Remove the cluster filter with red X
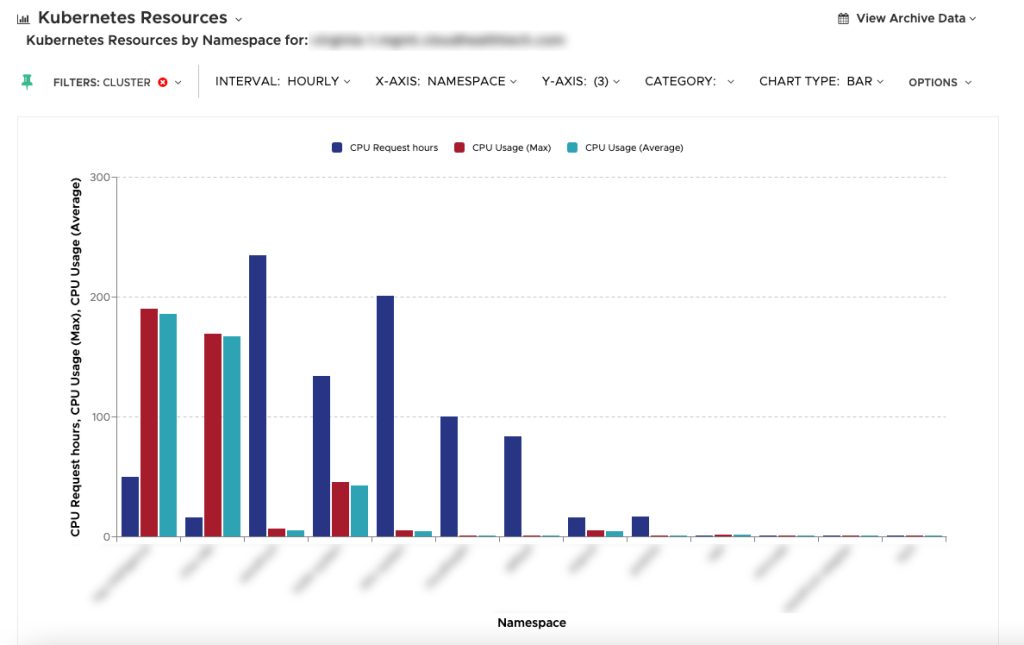Image resolution: width=1024 pixels, height=645 pixels. [163, 82]
